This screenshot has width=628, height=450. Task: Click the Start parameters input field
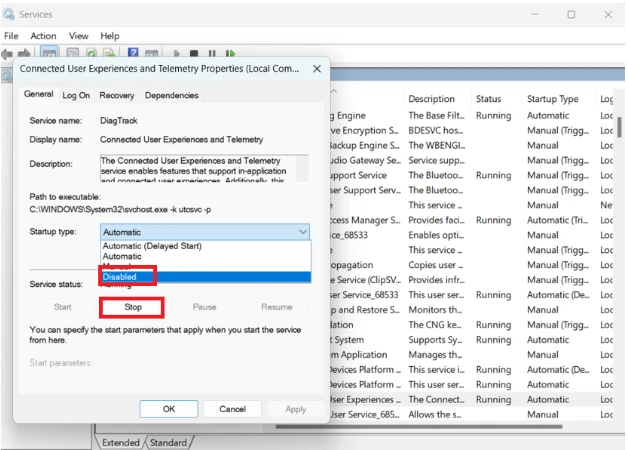coord(211,363)
